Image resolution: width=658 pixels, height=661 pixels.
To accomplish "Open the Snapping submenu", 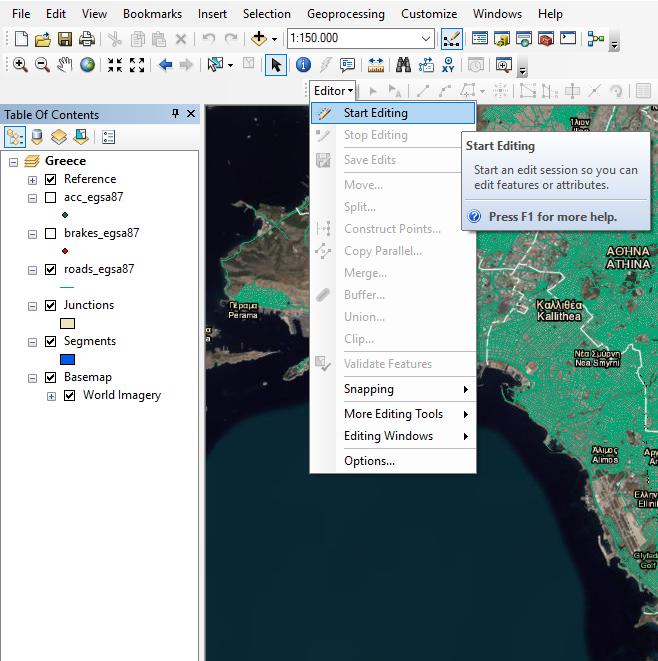I will click(x=393, y=389).
